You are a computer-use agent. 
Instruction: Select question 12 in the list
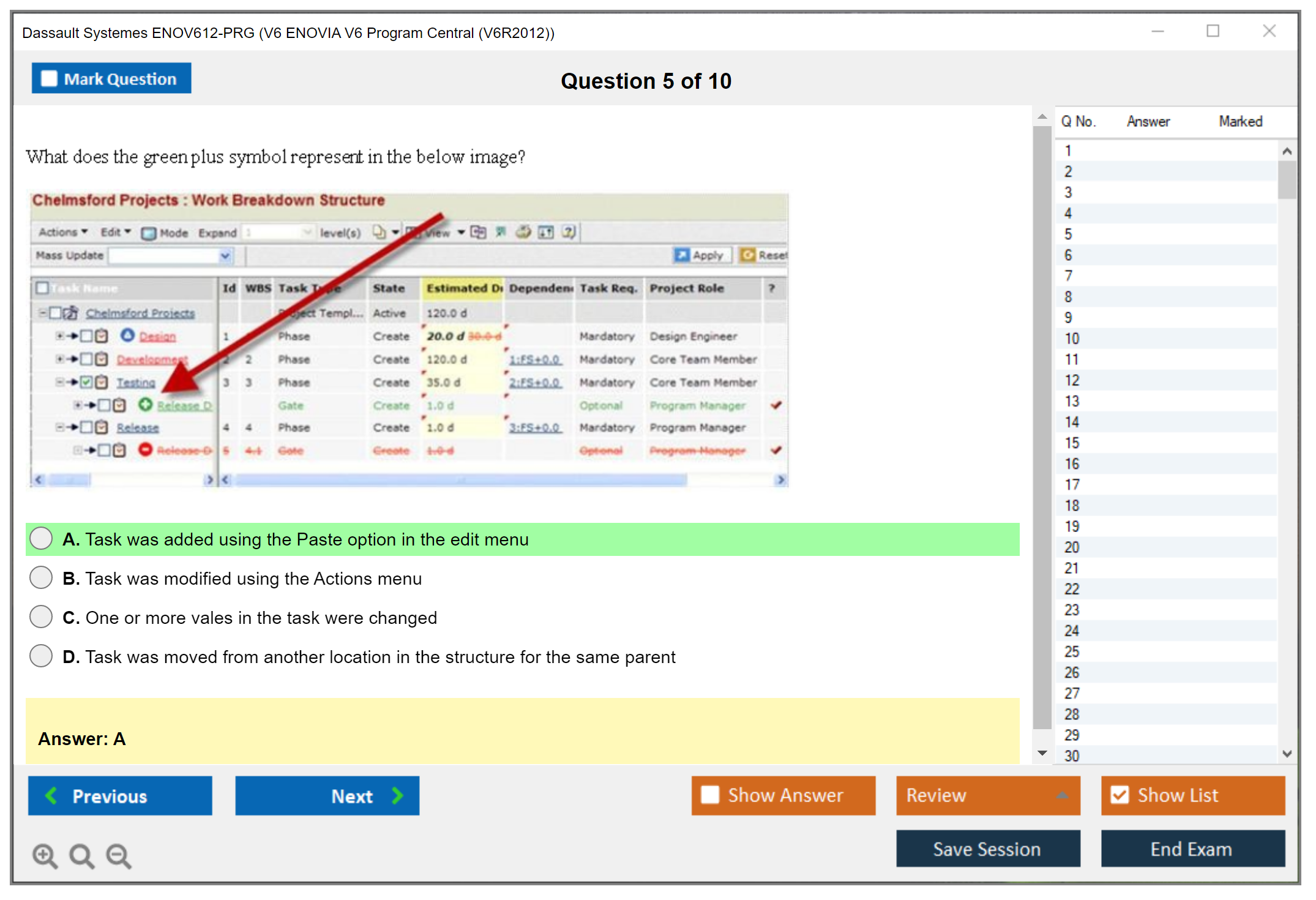1072,380
